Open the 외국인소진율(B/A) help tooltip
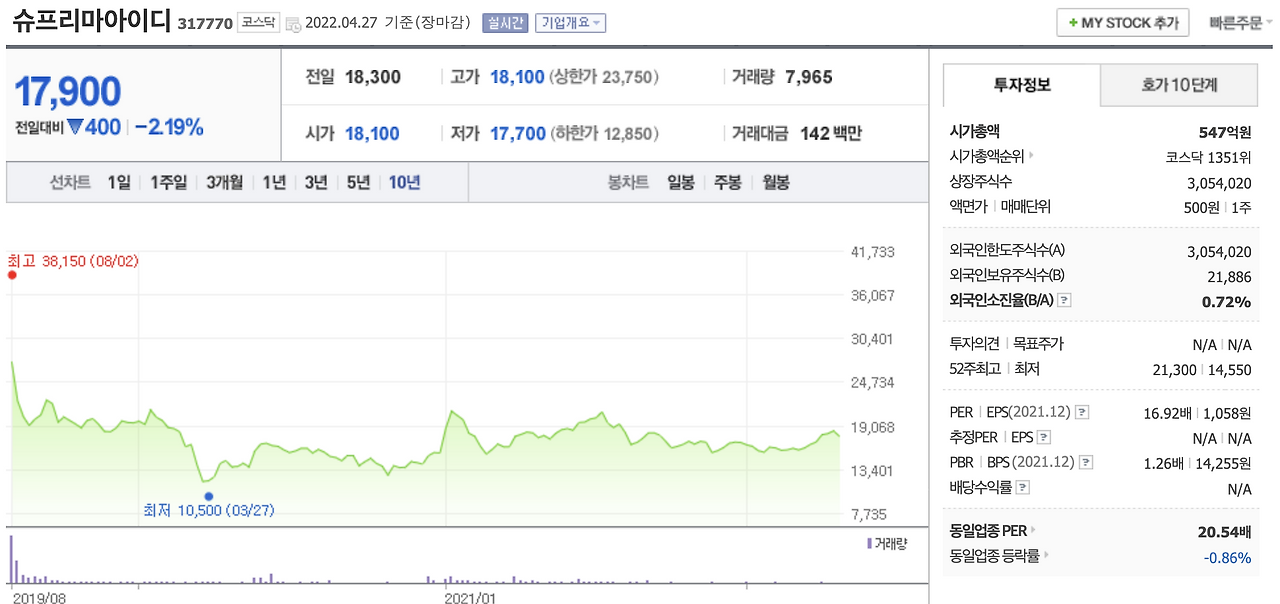This screenshot has width=1280, height=604. coord(1063,301)
